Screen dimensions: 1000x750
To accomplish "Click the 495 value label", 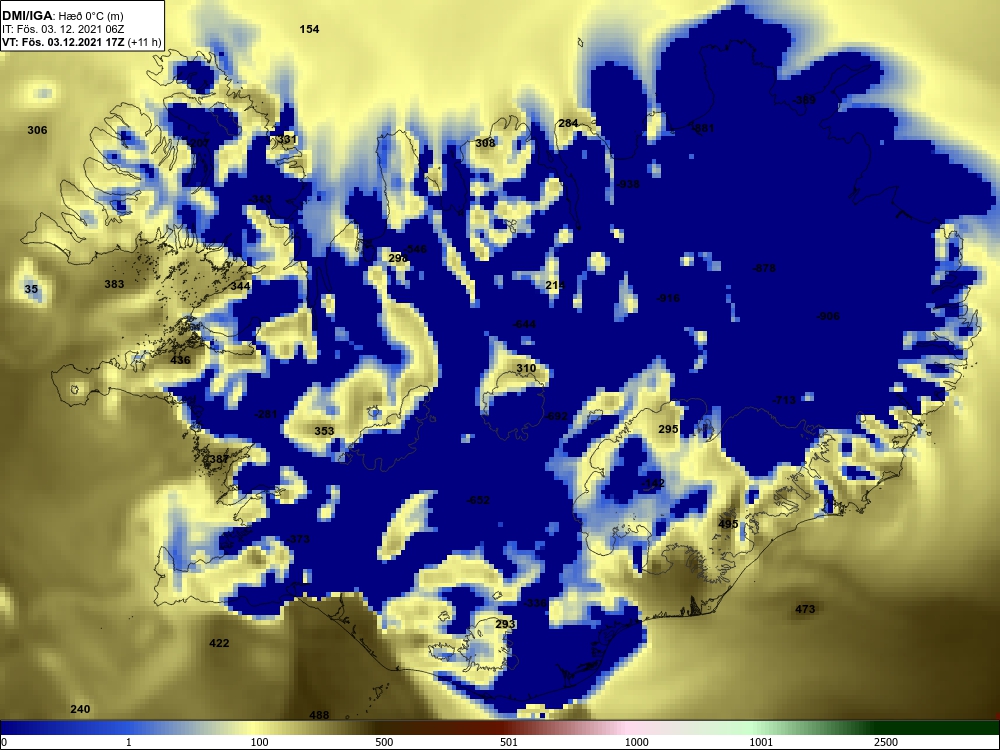I will [728, 524].
